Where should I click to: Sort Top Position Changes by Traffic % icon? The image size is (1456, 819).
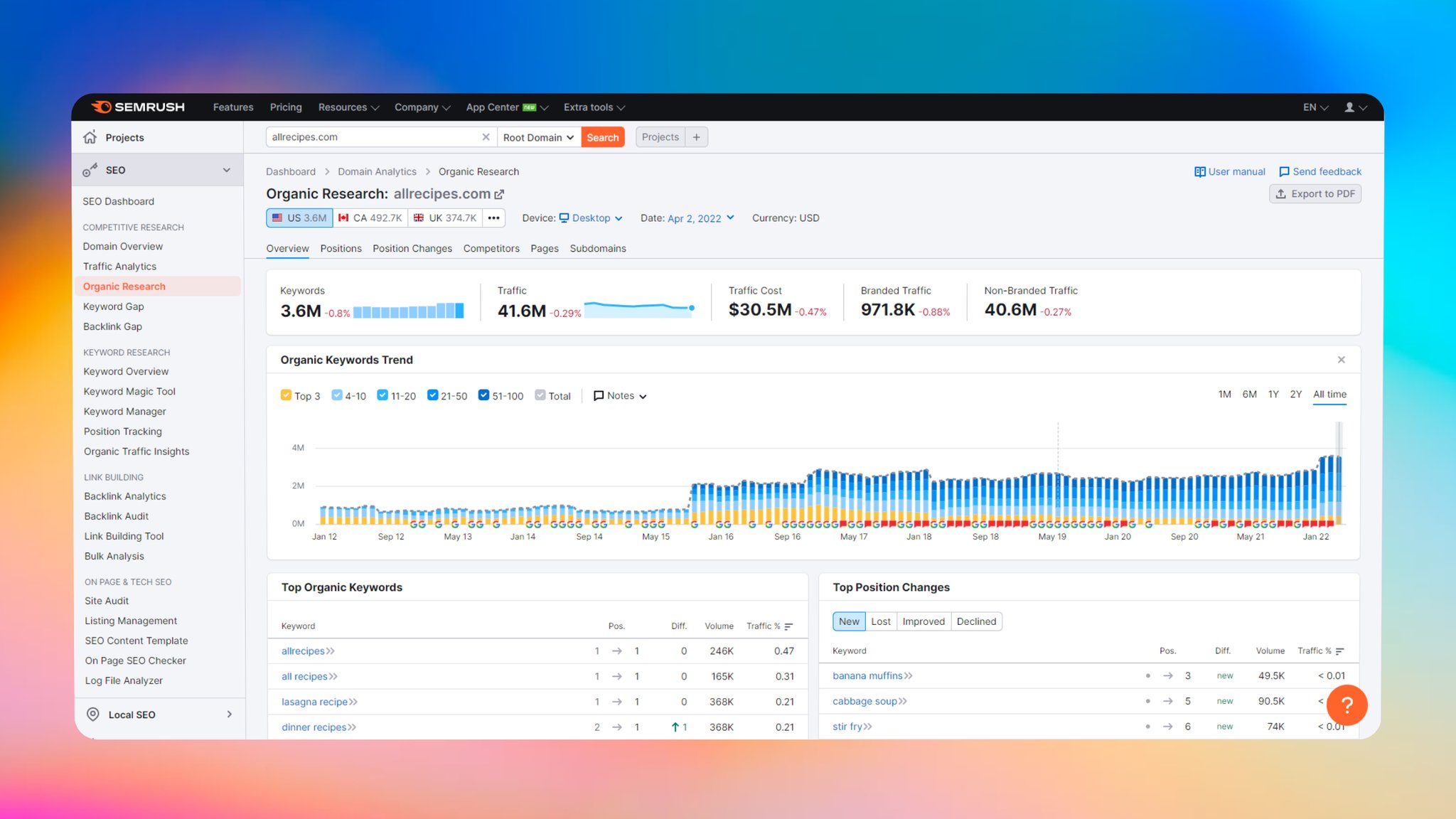coord(1339,651)
